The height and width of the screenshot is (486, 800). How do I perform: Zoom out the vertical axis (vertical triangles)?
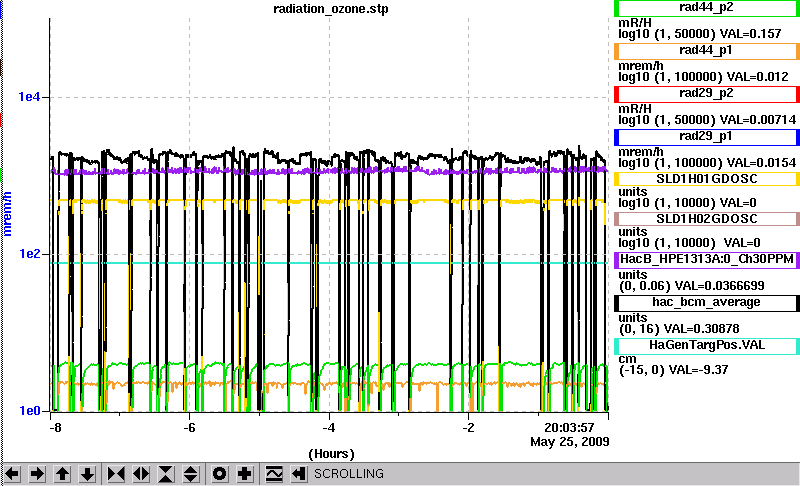pyautogui.click(x=191, y=474)
